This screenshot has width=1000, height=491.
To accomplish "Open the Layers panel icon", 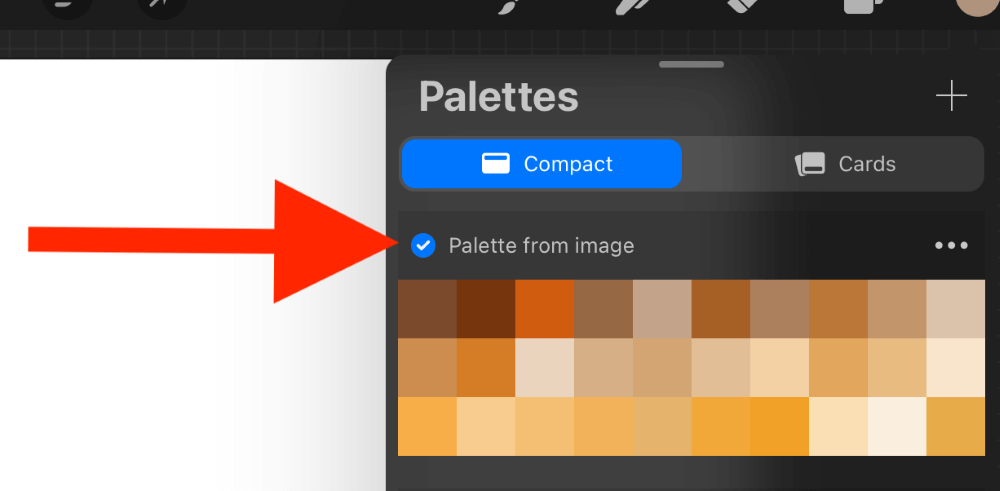I will tap(864, 6).
